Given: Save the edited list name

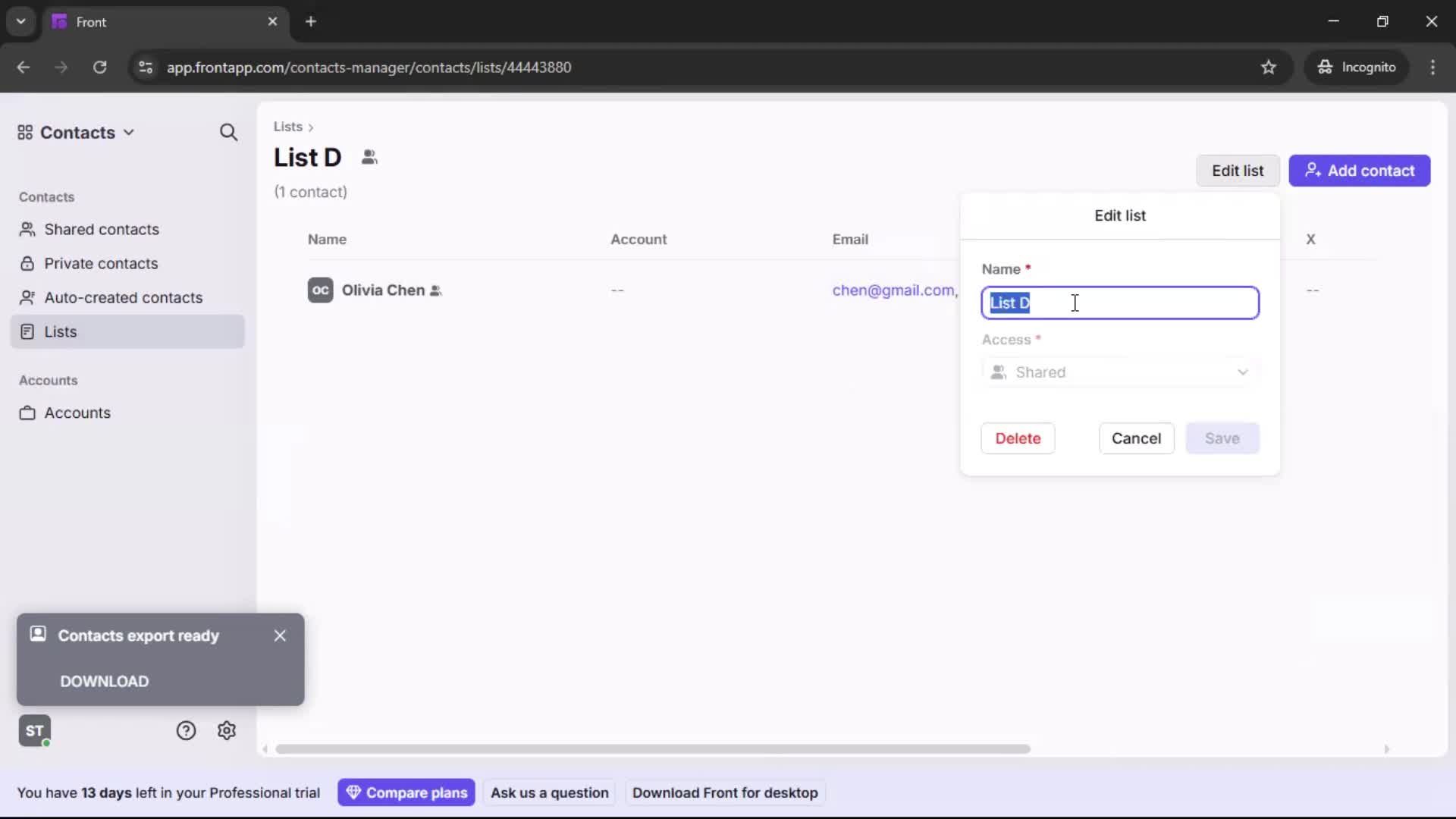Looking at the screenshot, I should (x=1222, y=438).
